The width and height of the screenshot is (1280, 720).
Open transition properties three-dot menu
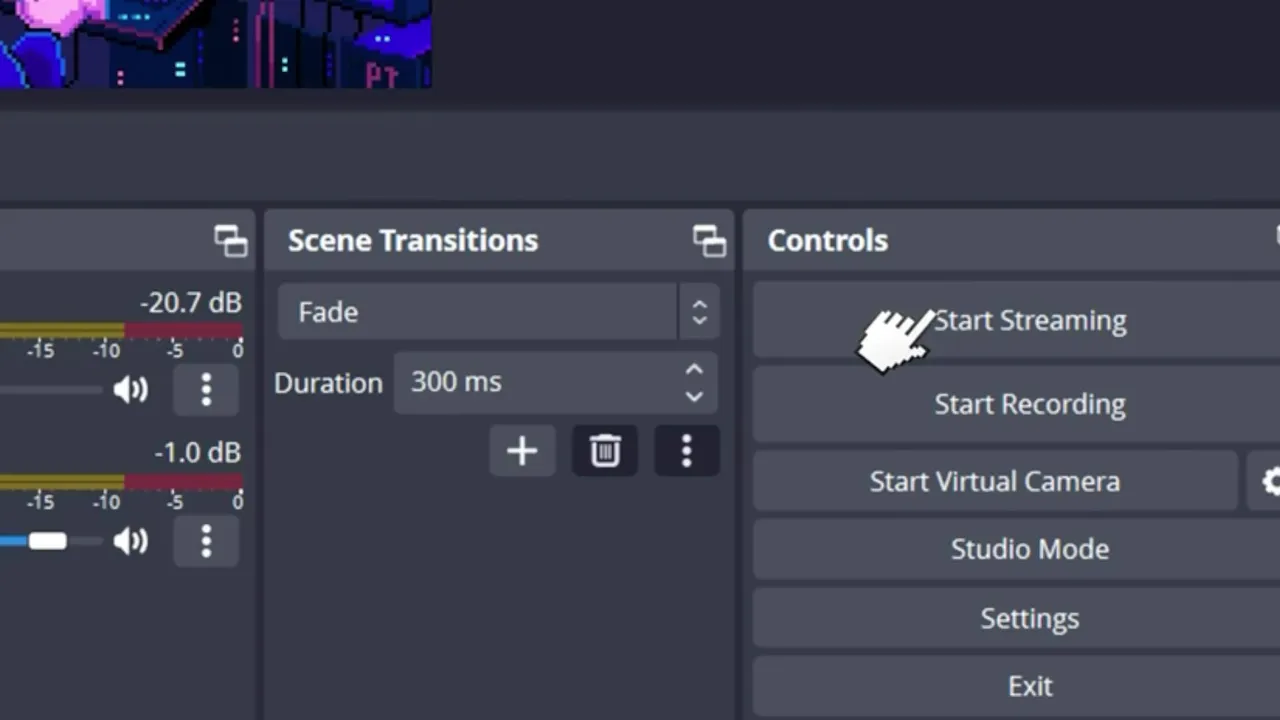[x=686, y=451]
